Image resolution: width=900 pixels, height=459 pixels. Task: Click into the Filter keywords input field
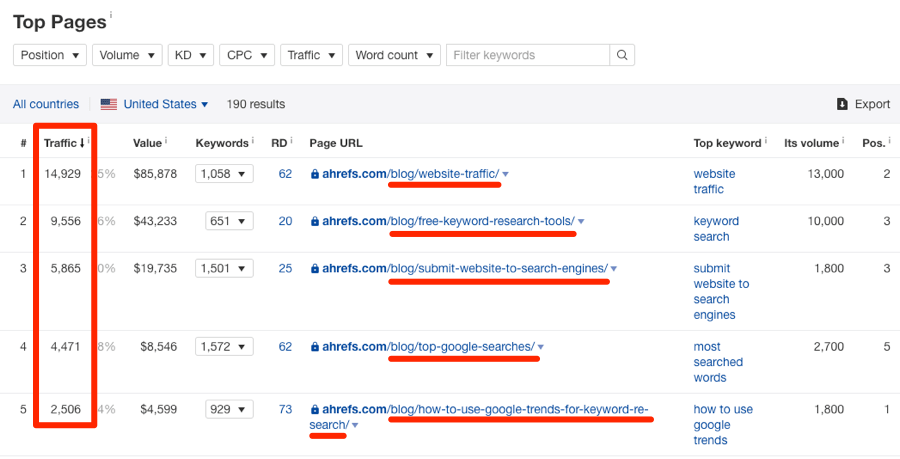528,55
